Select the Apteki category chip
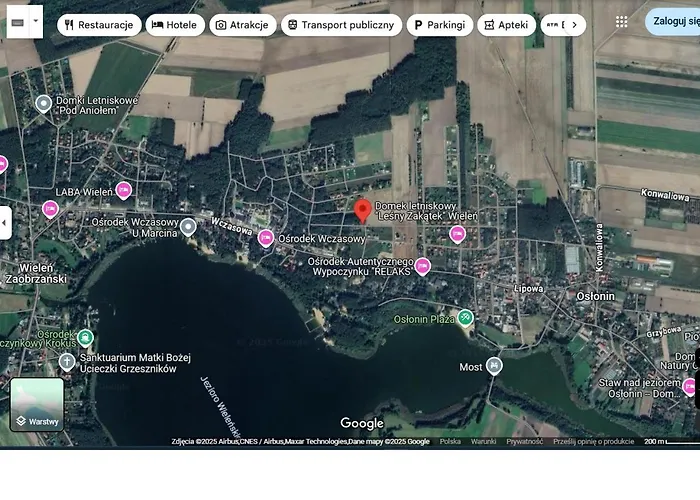The width and height of the screenshot is (700, 500). [x=506, y=25]
